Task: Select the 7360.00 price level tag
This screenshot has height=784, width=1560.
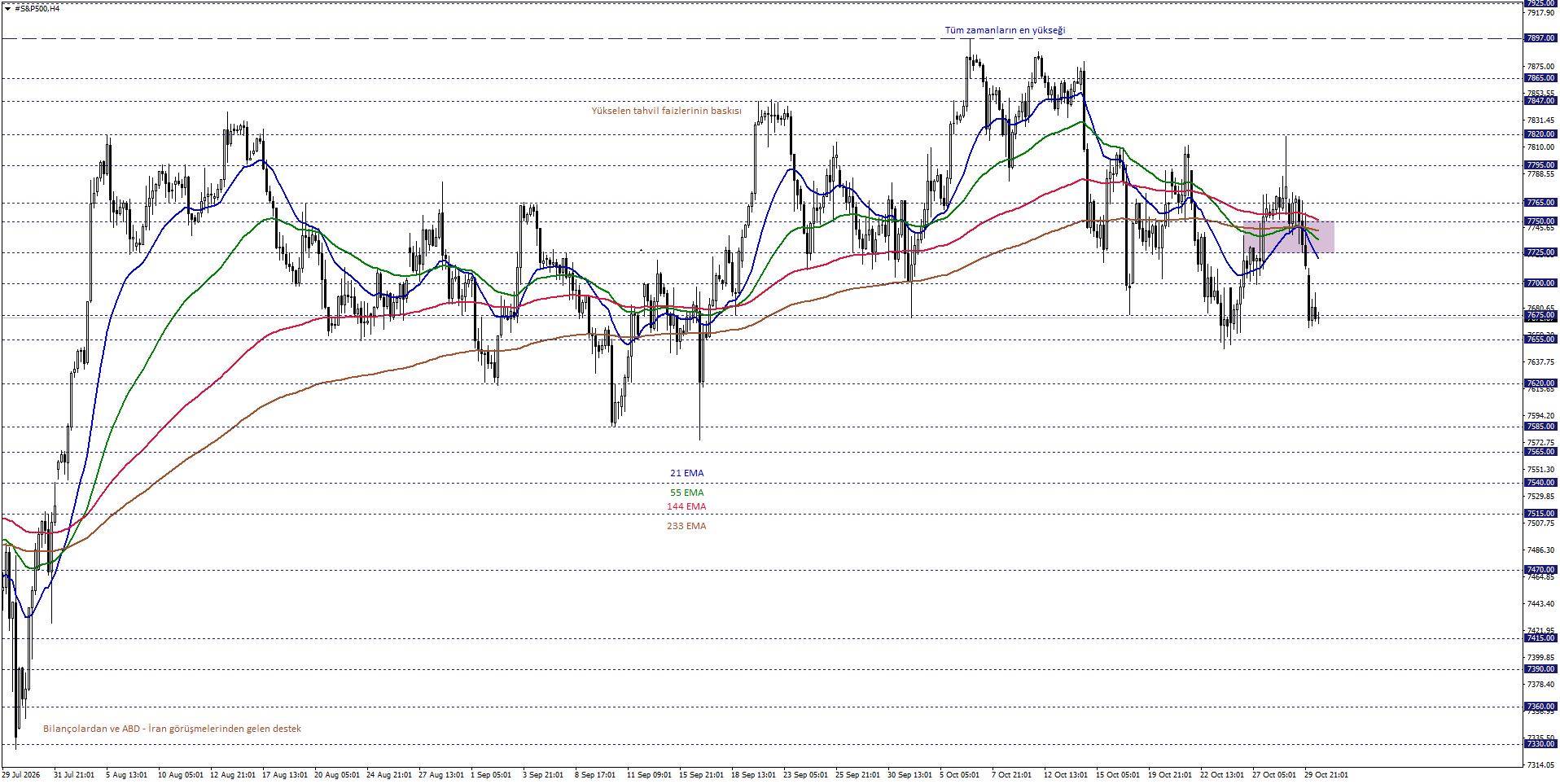Action: (x=1540, y=707)
